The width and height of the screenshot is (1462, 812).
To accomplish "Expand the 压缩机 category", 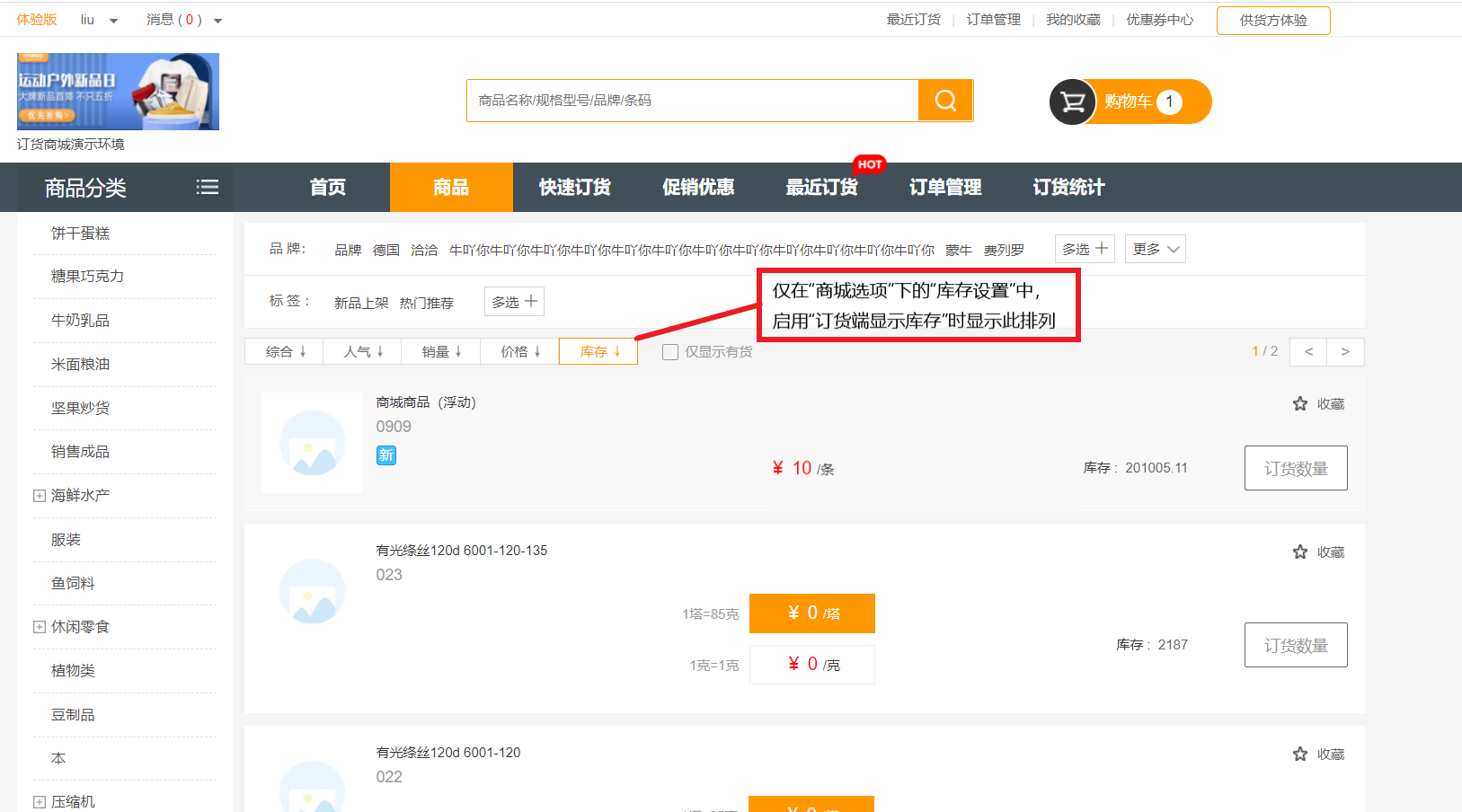I will point(40,802).
